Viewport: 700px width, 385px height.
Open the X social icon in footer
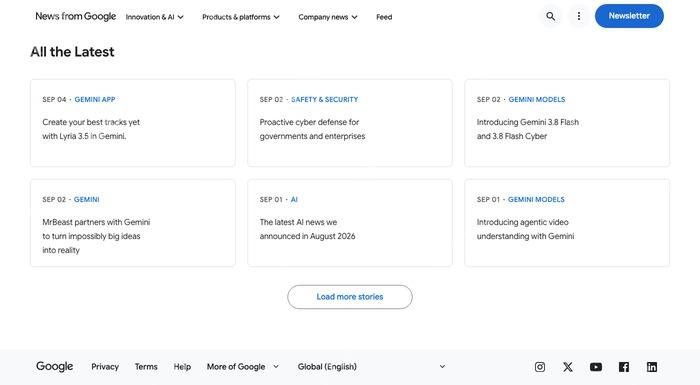click(x=567, y=367)
